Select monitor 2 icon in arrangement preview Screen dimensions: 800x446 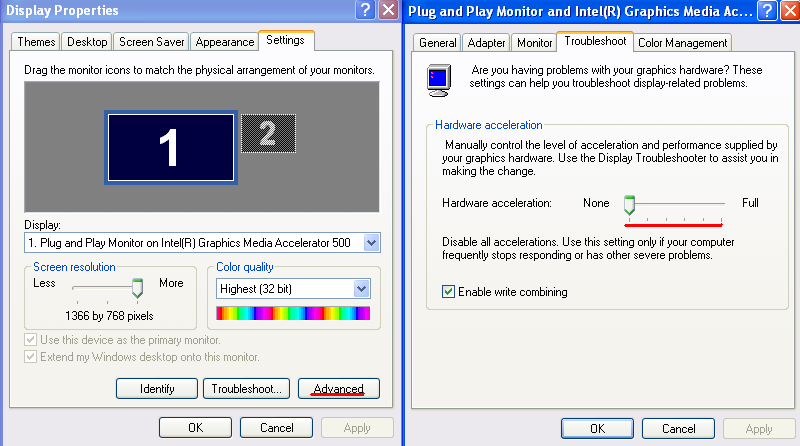268,133
